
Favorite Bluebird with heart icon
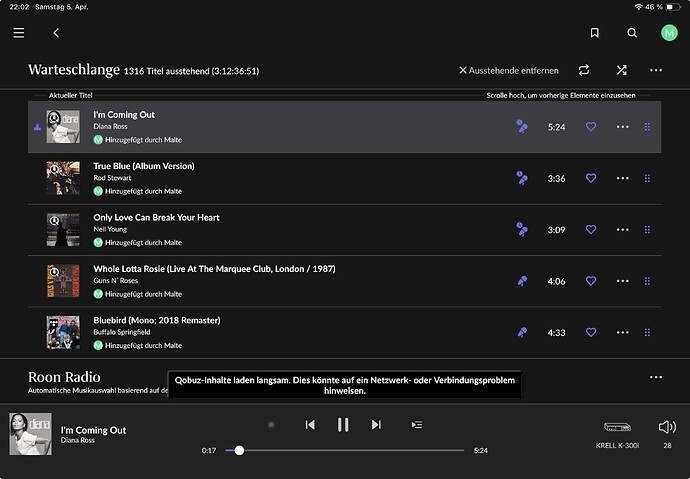click(x=591, y=332)
